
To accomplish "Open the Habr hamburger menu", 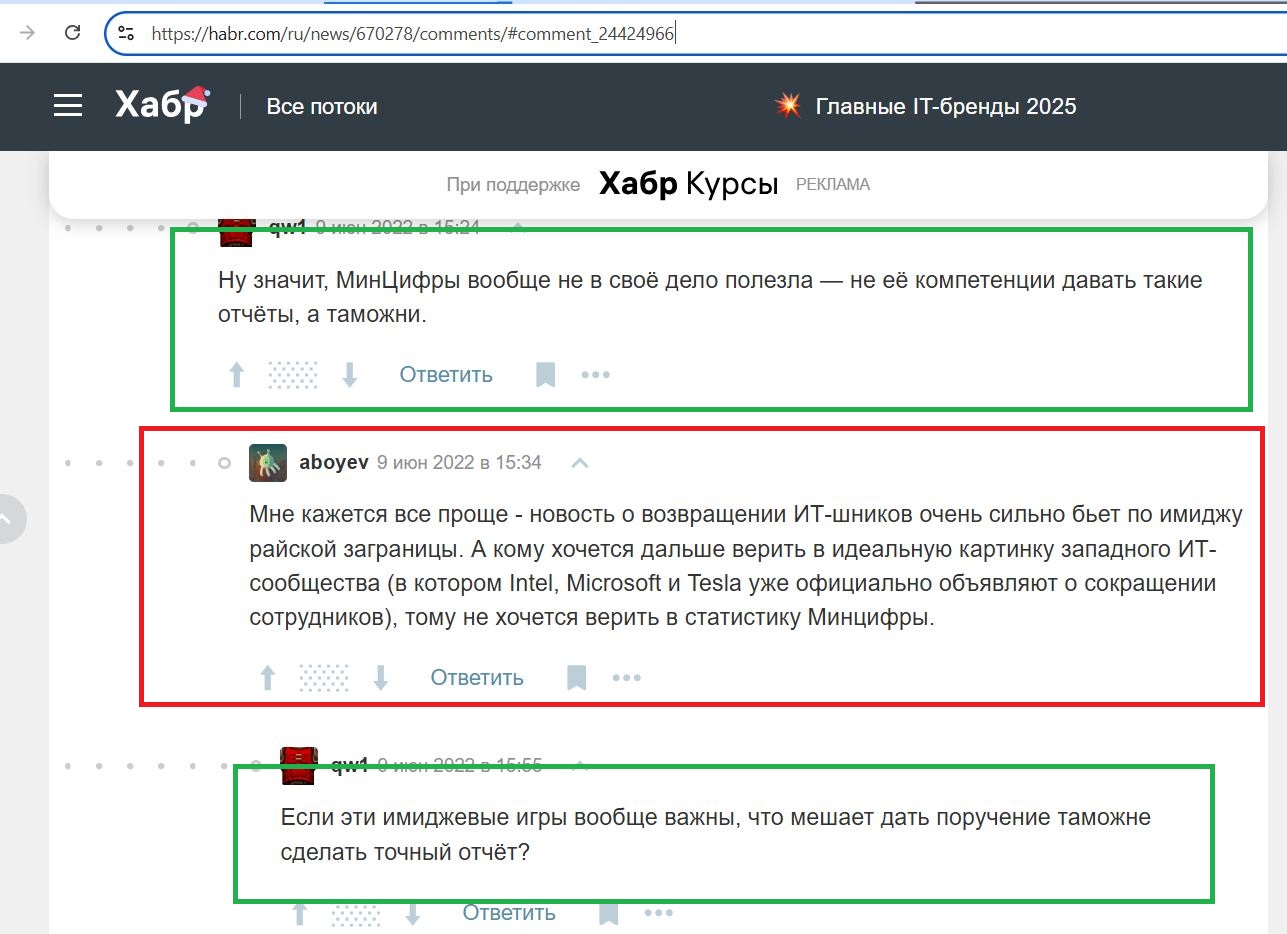I will point(67,105).
